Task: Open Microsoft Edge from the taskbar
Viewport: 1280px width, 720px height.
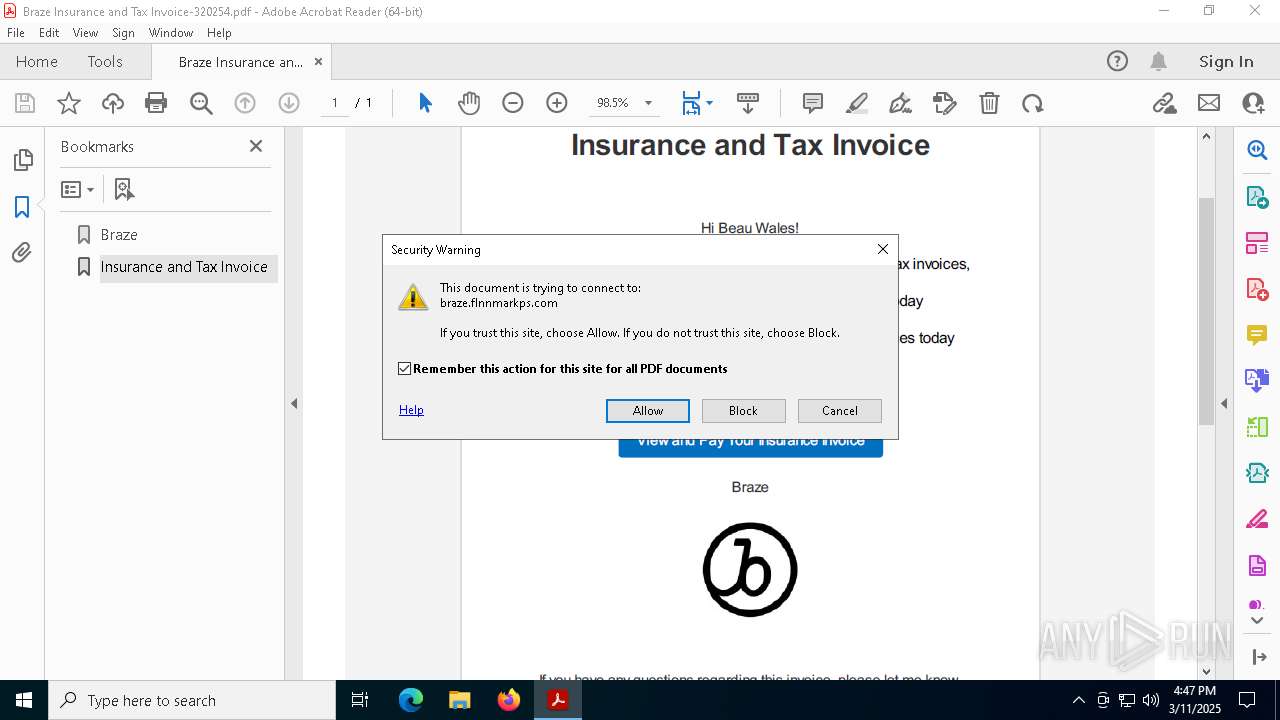Action: (411, 700)
